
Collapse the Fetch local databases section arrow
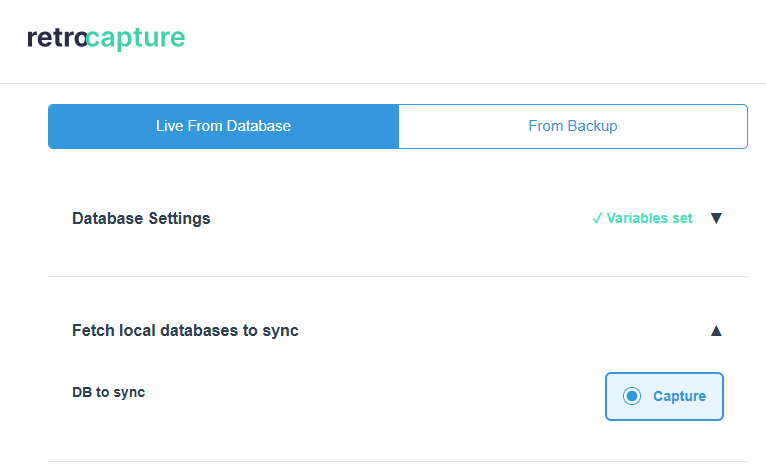point(715,330)
